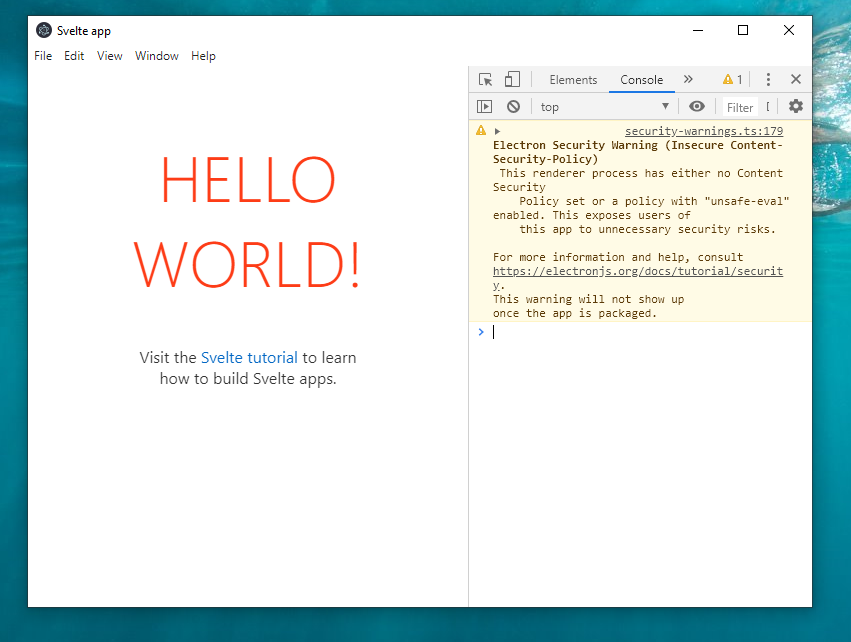This screenshot has width=851, height=642.
Task: Open the DevTools customize menu (three dots)
Action: 766,79
